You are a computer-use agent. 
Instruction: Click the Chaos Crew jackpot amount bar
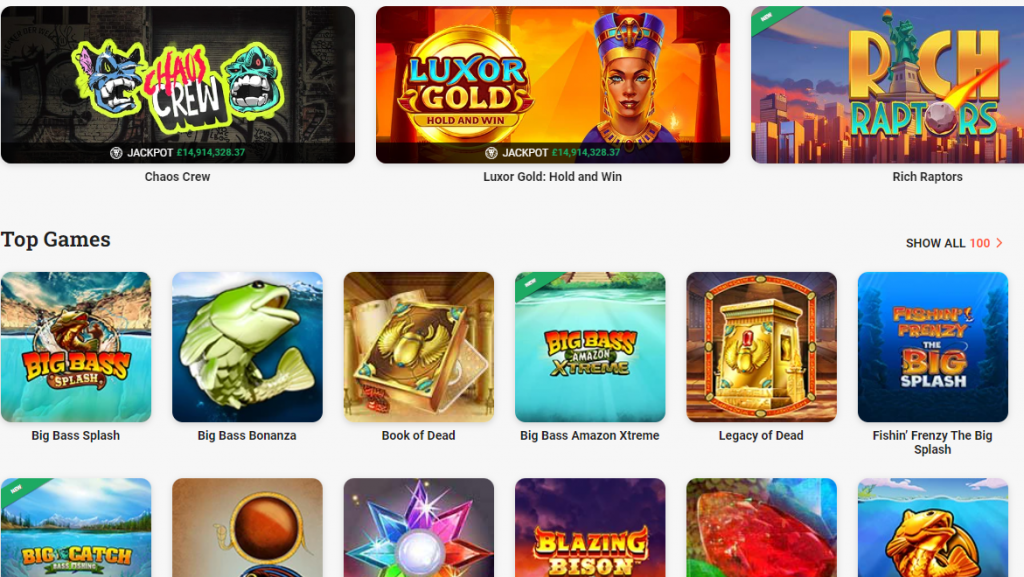coord(178,153)
